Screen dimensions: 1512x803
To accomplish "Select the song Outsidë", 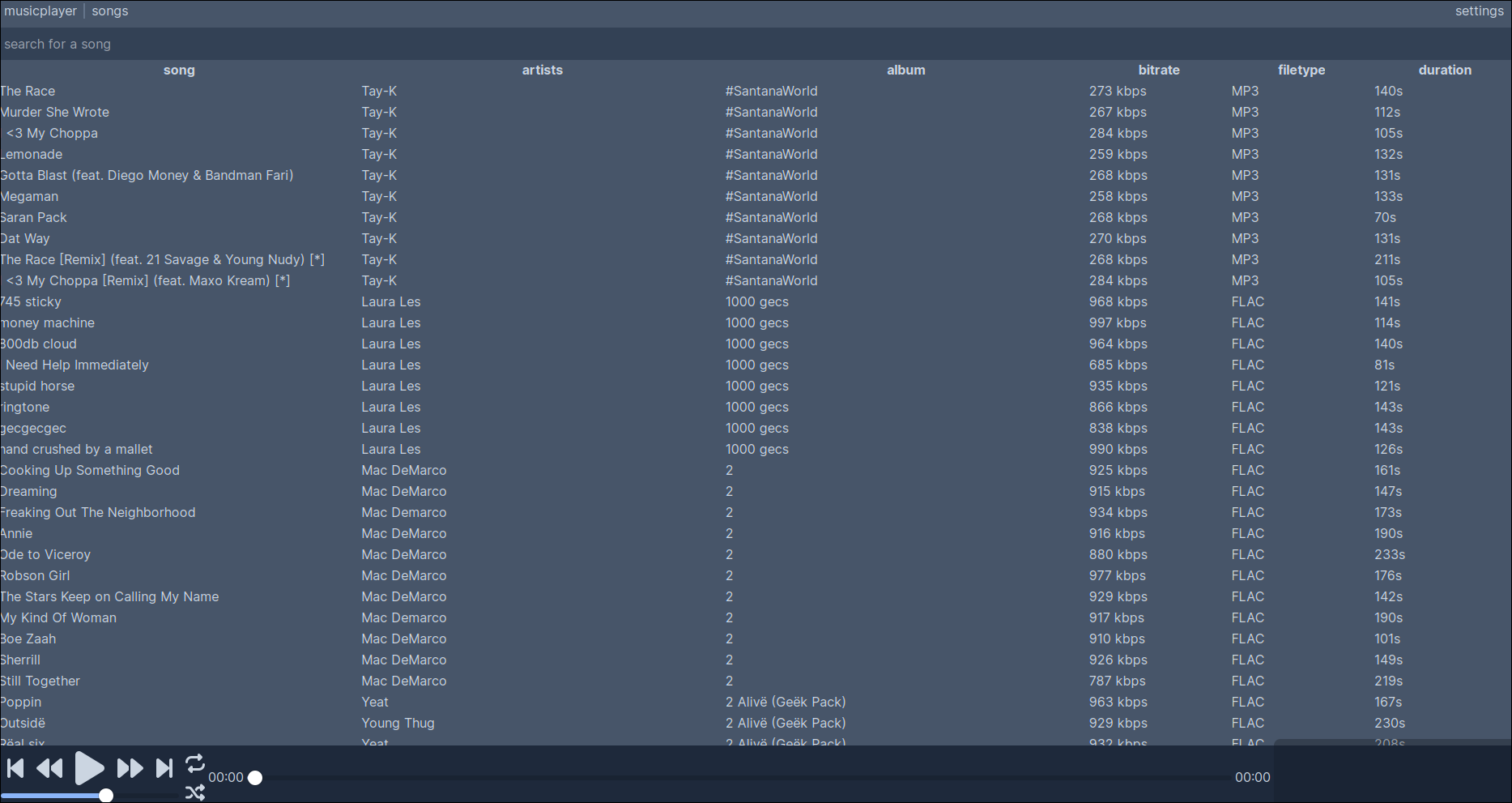I will (x=23, y=724).
